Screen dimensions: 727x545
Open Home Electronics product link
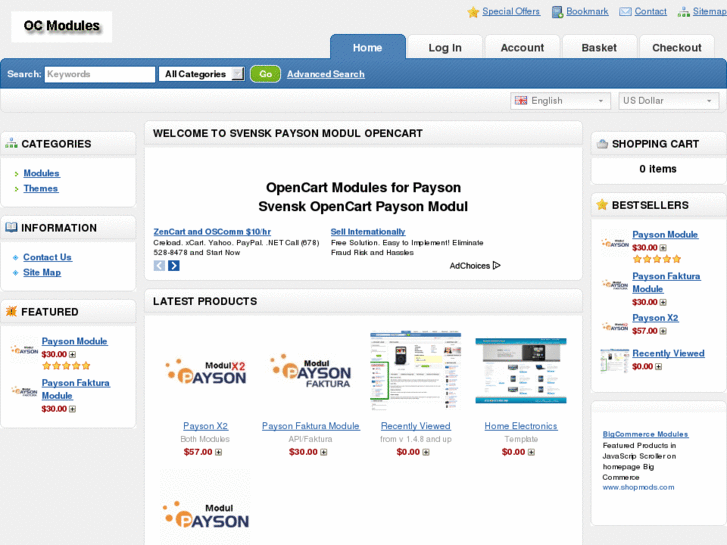click(521, 426)
